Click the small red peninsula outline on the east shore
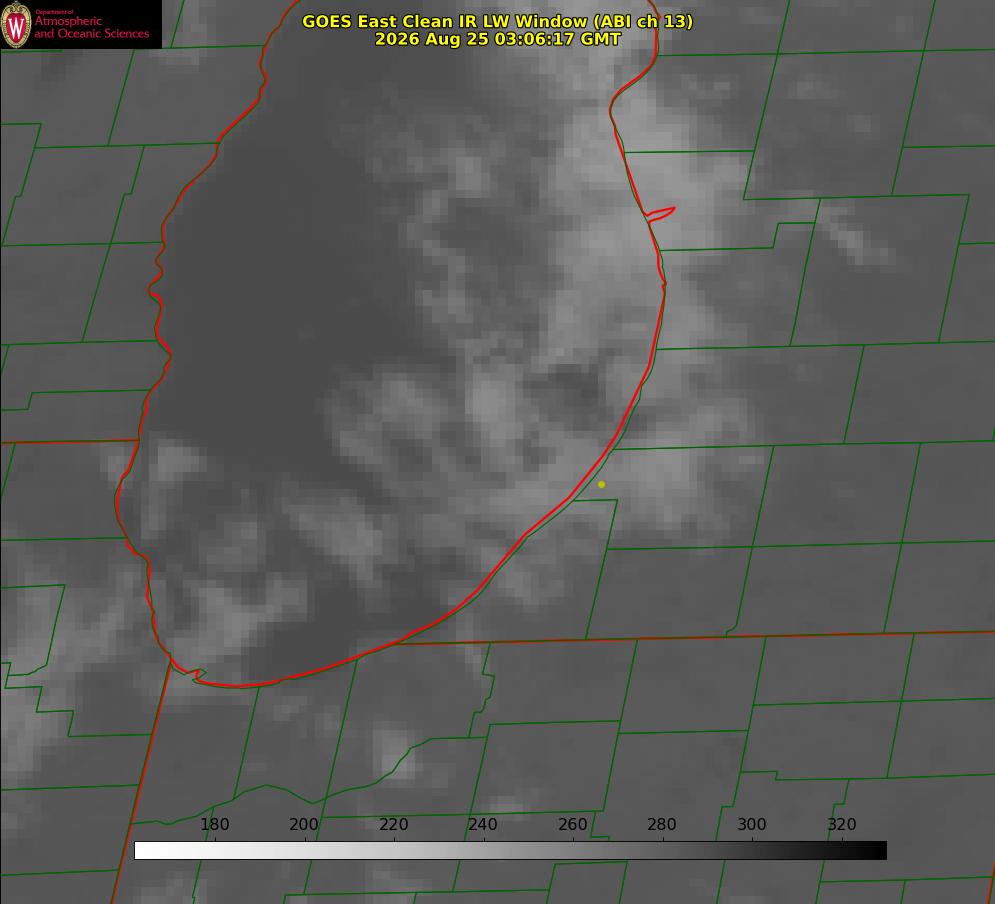 click(x=660, y=214)
